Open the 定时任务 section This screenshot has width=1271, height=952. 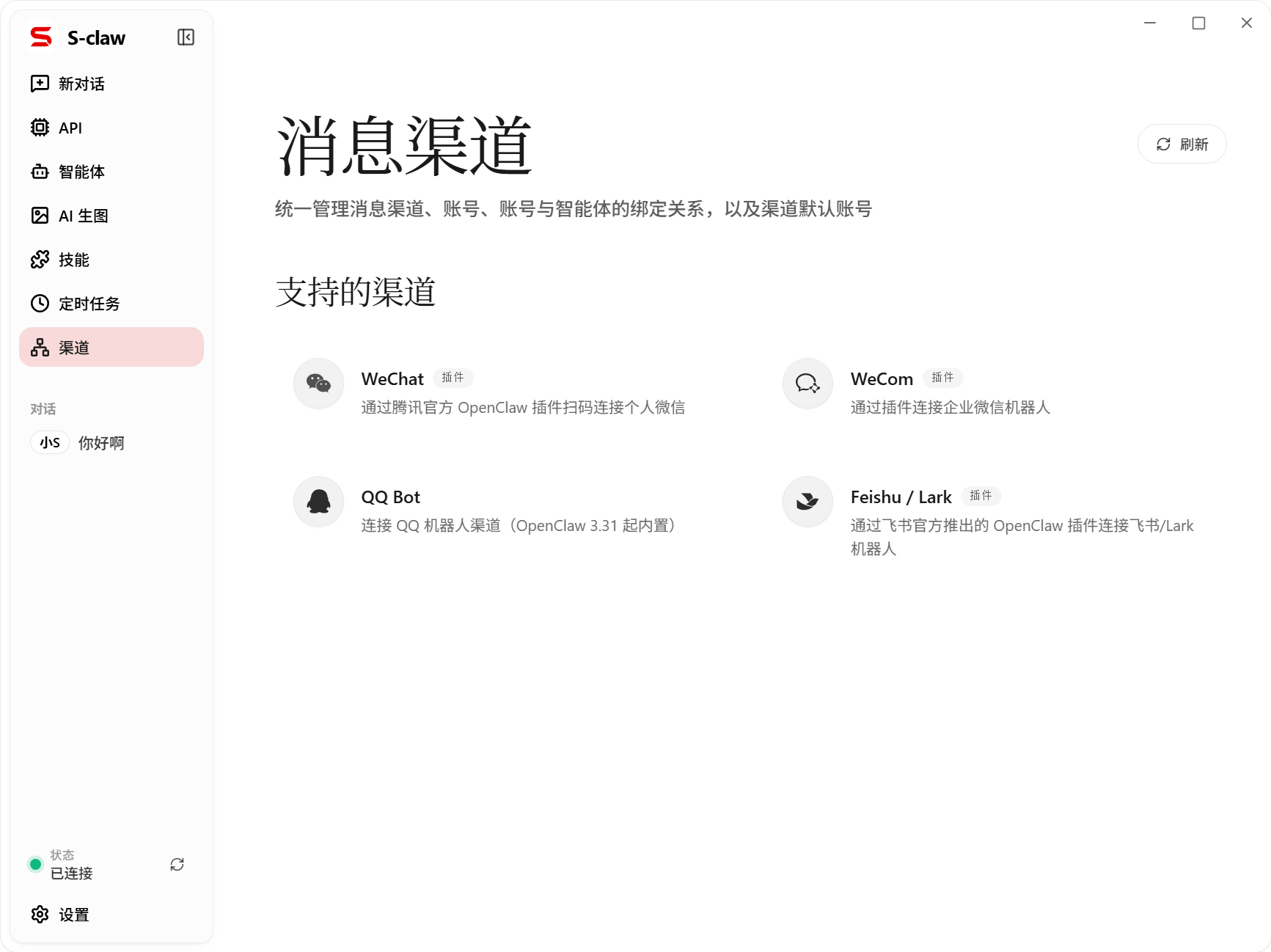tap(111, 304)
